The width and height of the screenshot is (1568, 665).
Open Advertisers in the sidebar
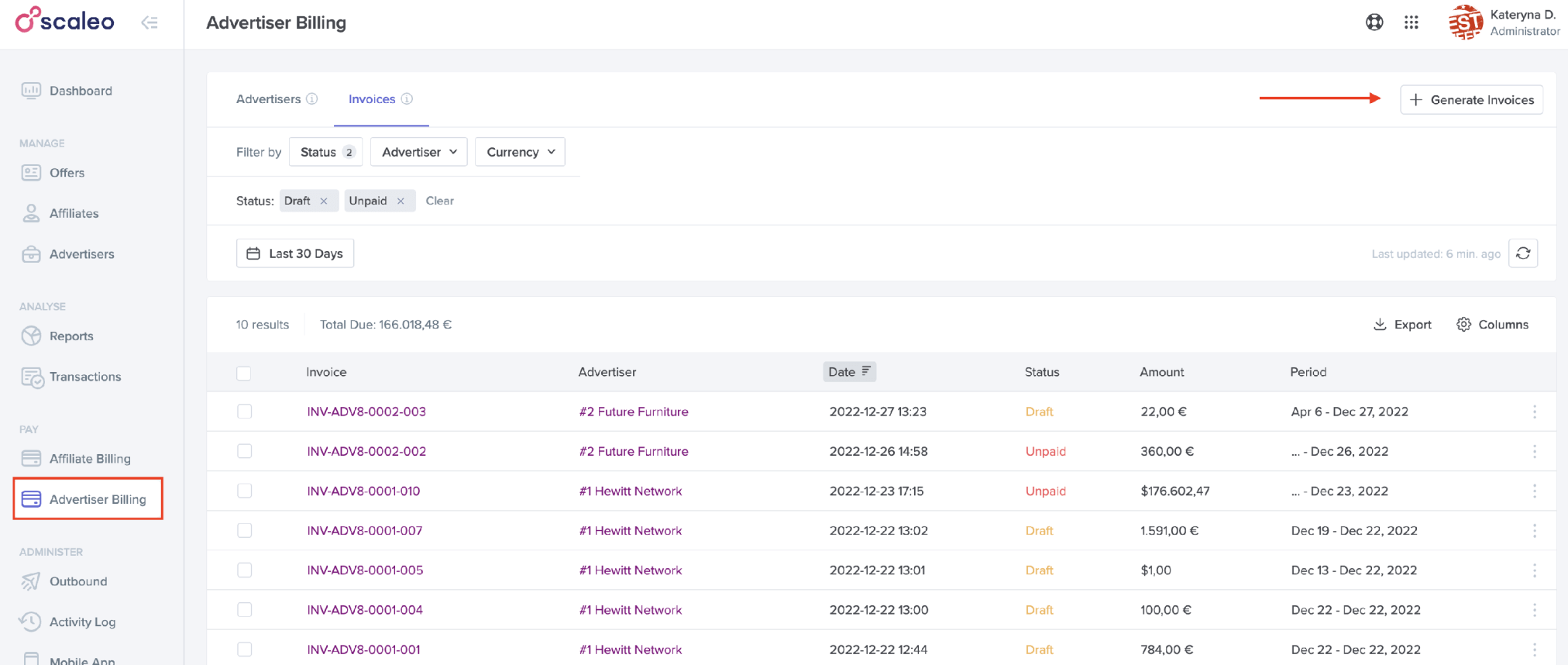point(67,254)
